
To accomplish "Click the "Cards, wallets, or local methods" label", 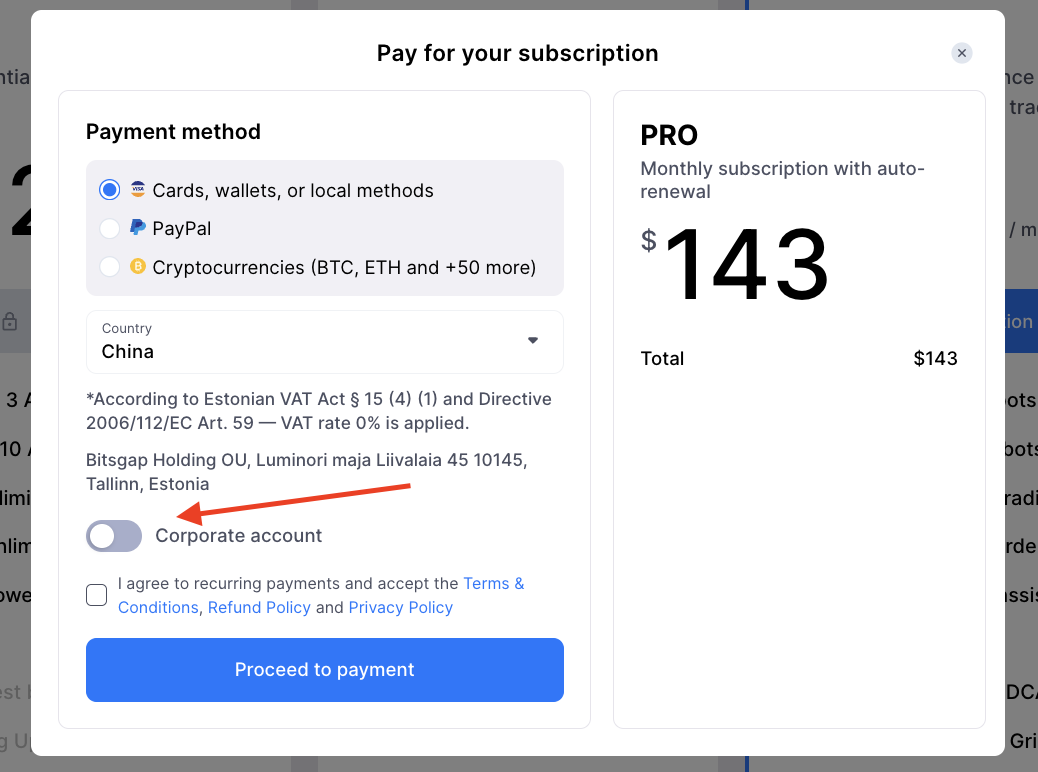I will point(293,190).
